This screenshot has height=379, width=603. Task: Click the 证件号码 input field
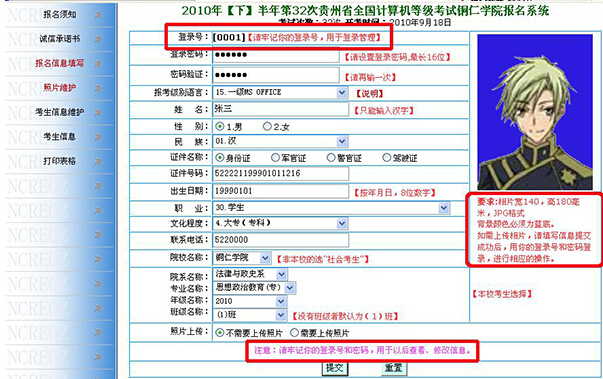[x=281, y=173]
